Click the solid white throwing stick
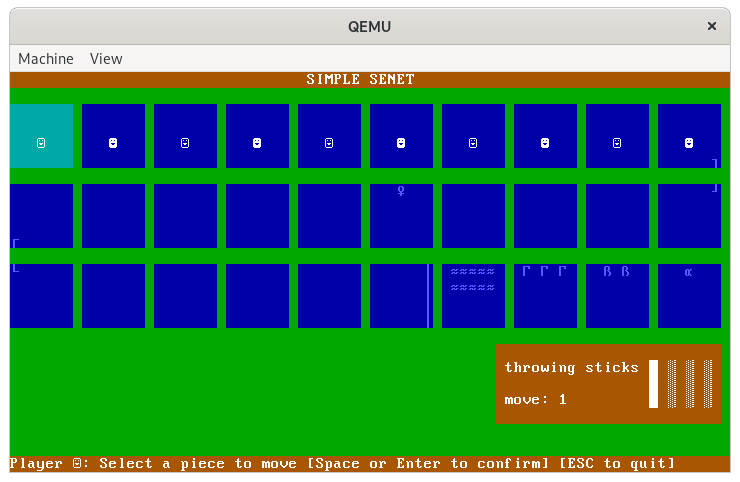Viewport: 740px width, 482px height. coord(654,384)
